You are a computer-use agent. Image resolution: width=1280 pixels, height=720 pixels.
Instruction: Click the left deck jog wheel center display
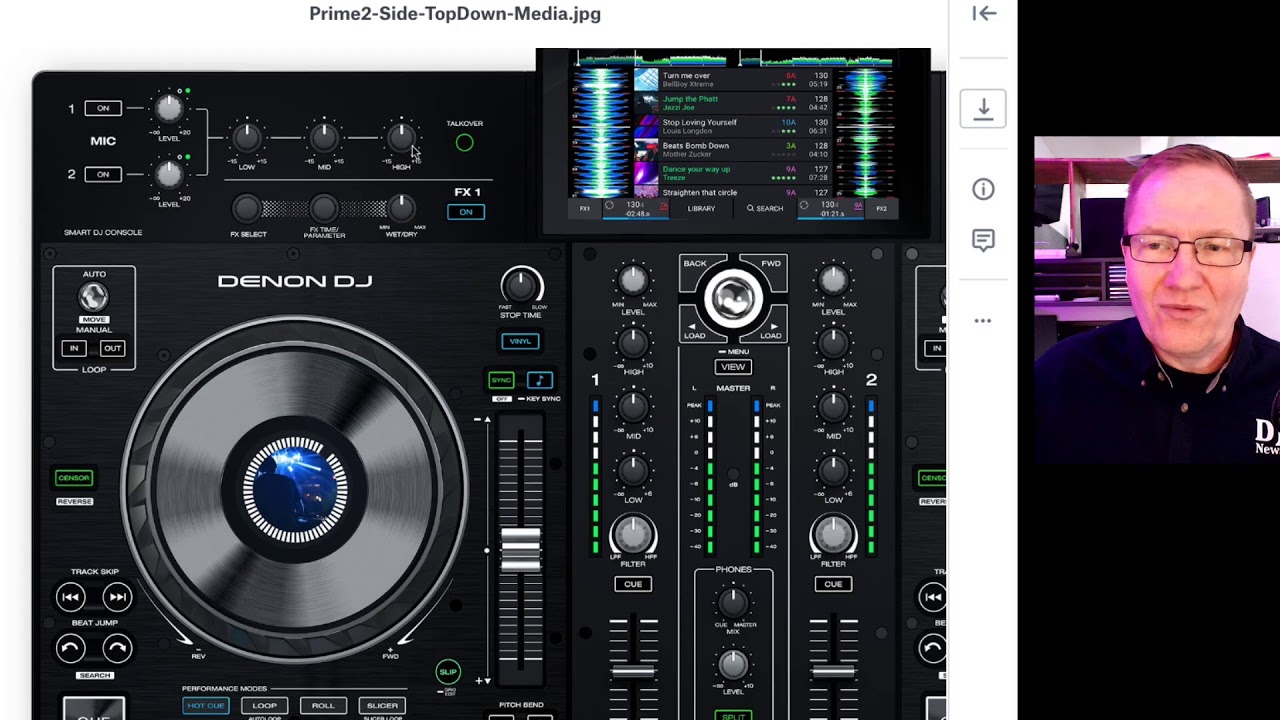[295, 490]
